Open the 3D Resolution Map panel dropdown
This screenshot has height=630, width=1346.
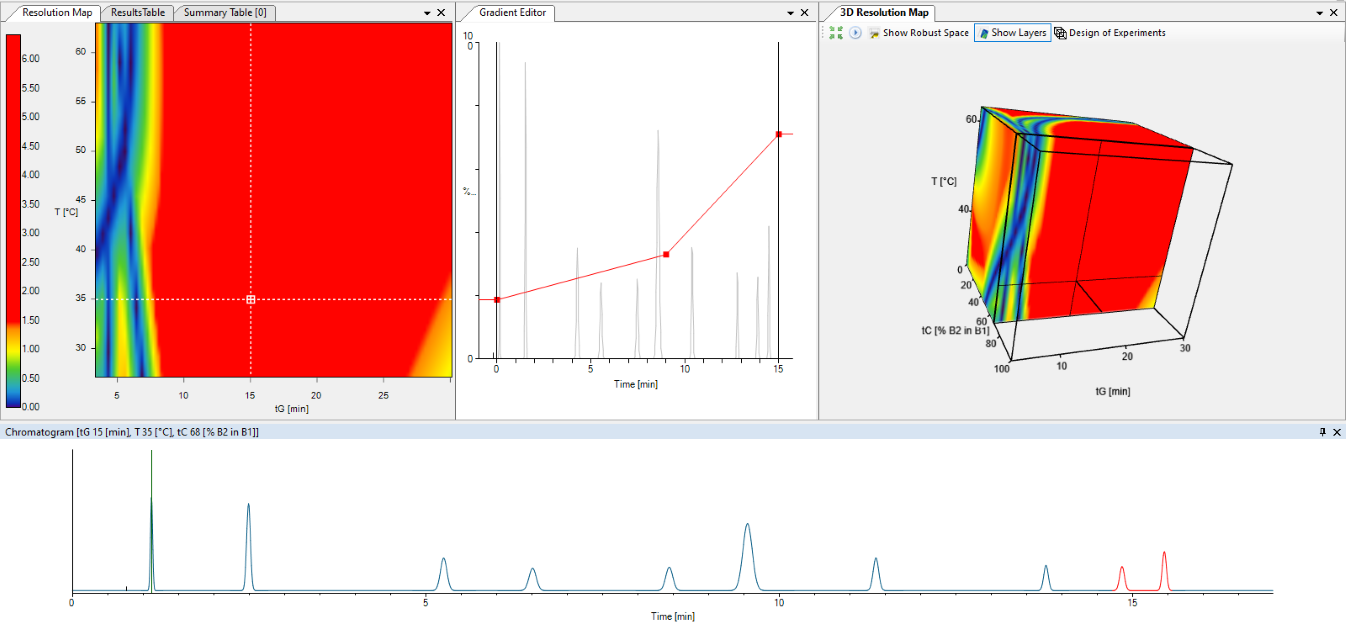pos(1320,12)
